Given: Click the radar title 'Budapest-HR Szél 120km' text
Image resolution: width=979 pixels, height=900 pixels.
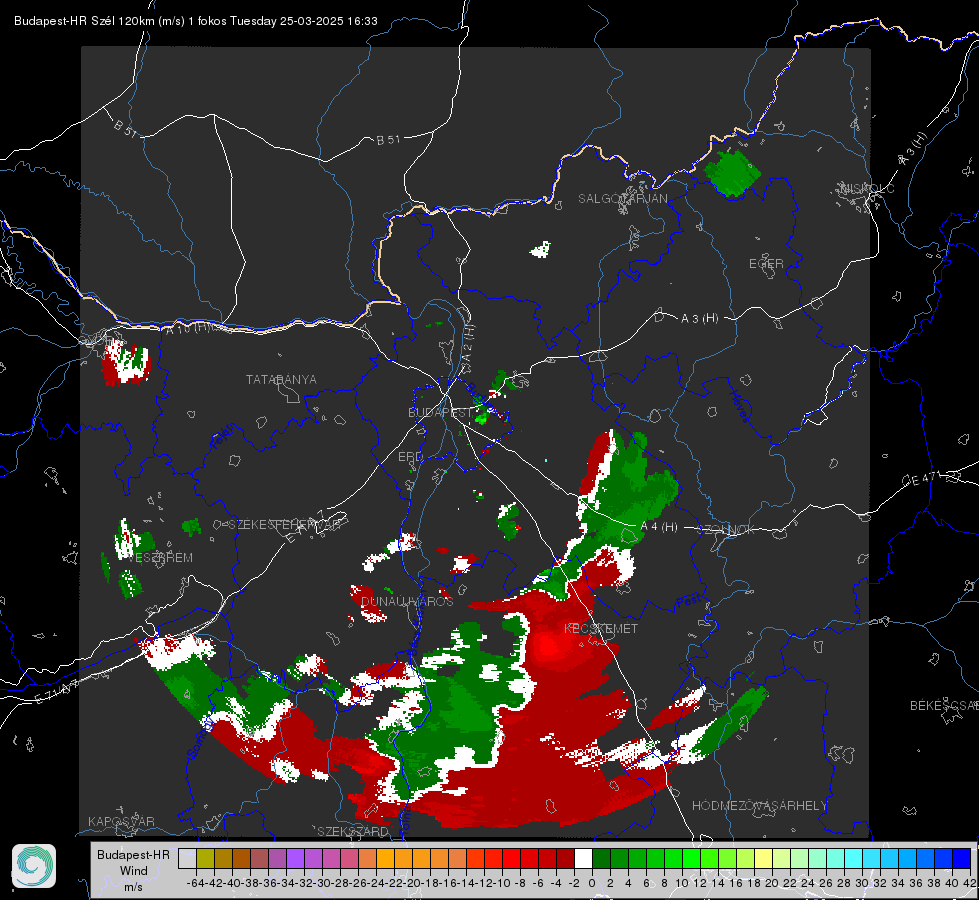Looking at the screenshot, I should click(x=84, y=21).
